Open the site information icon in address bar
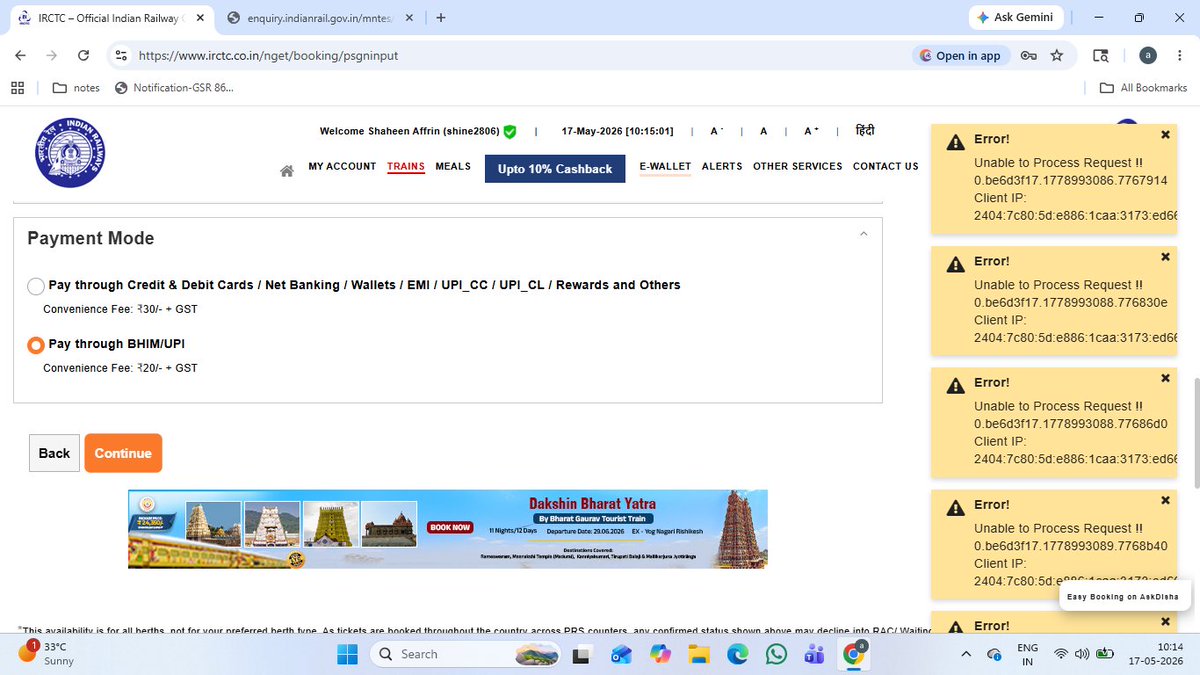 [x=121, y=56]
